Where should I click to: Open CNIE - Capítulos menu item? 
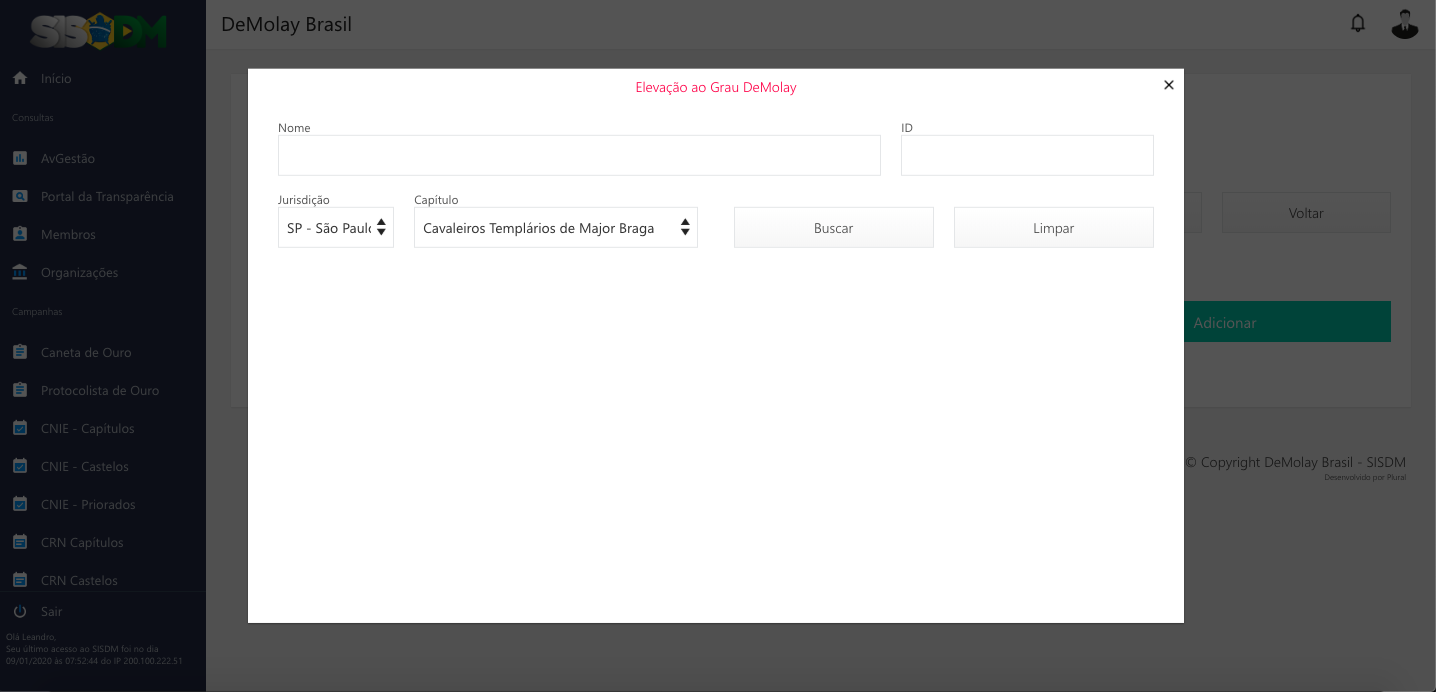pos(87,428)
